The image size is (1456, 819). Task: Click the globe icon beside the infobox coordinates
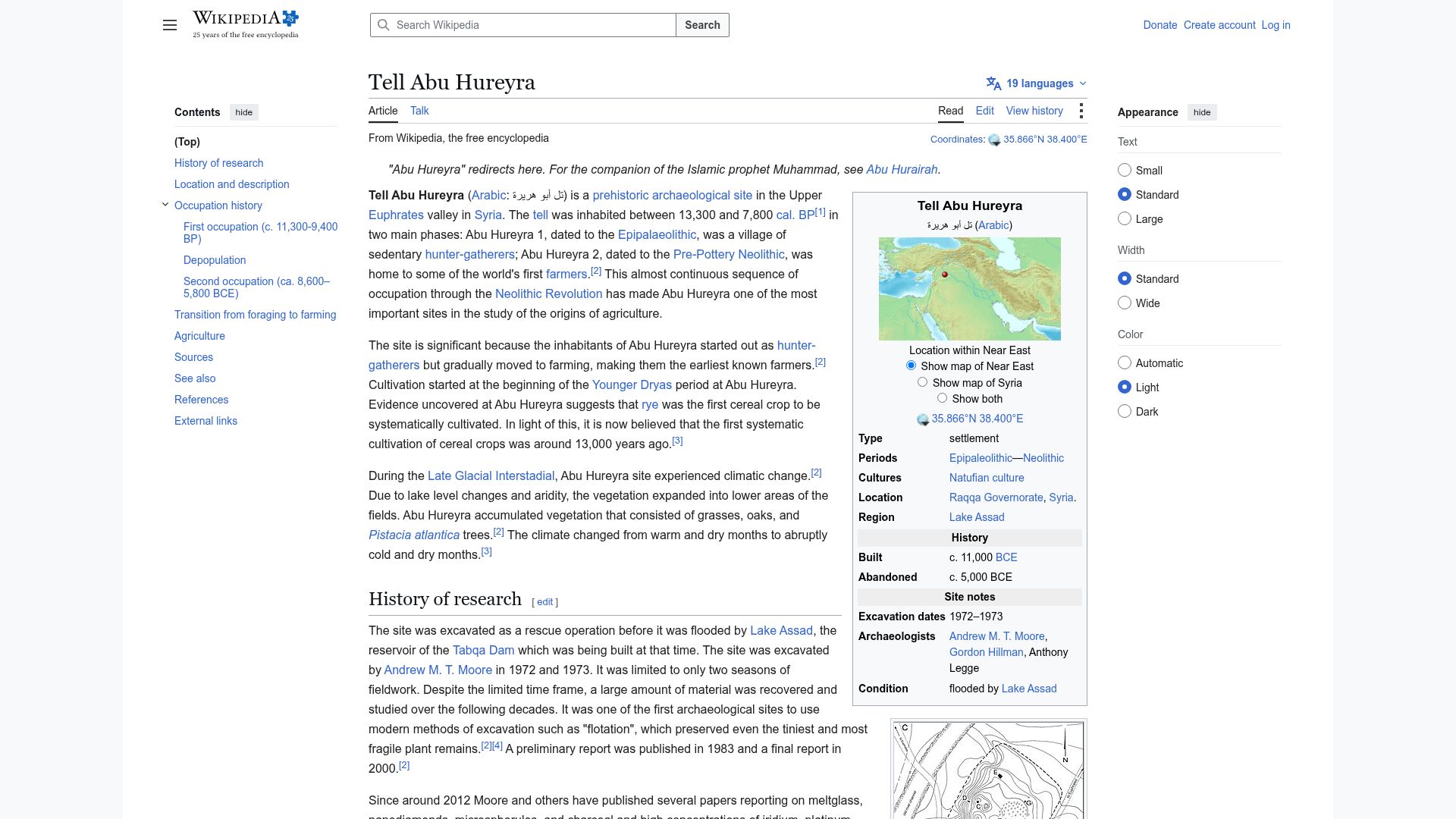point(923,419)
